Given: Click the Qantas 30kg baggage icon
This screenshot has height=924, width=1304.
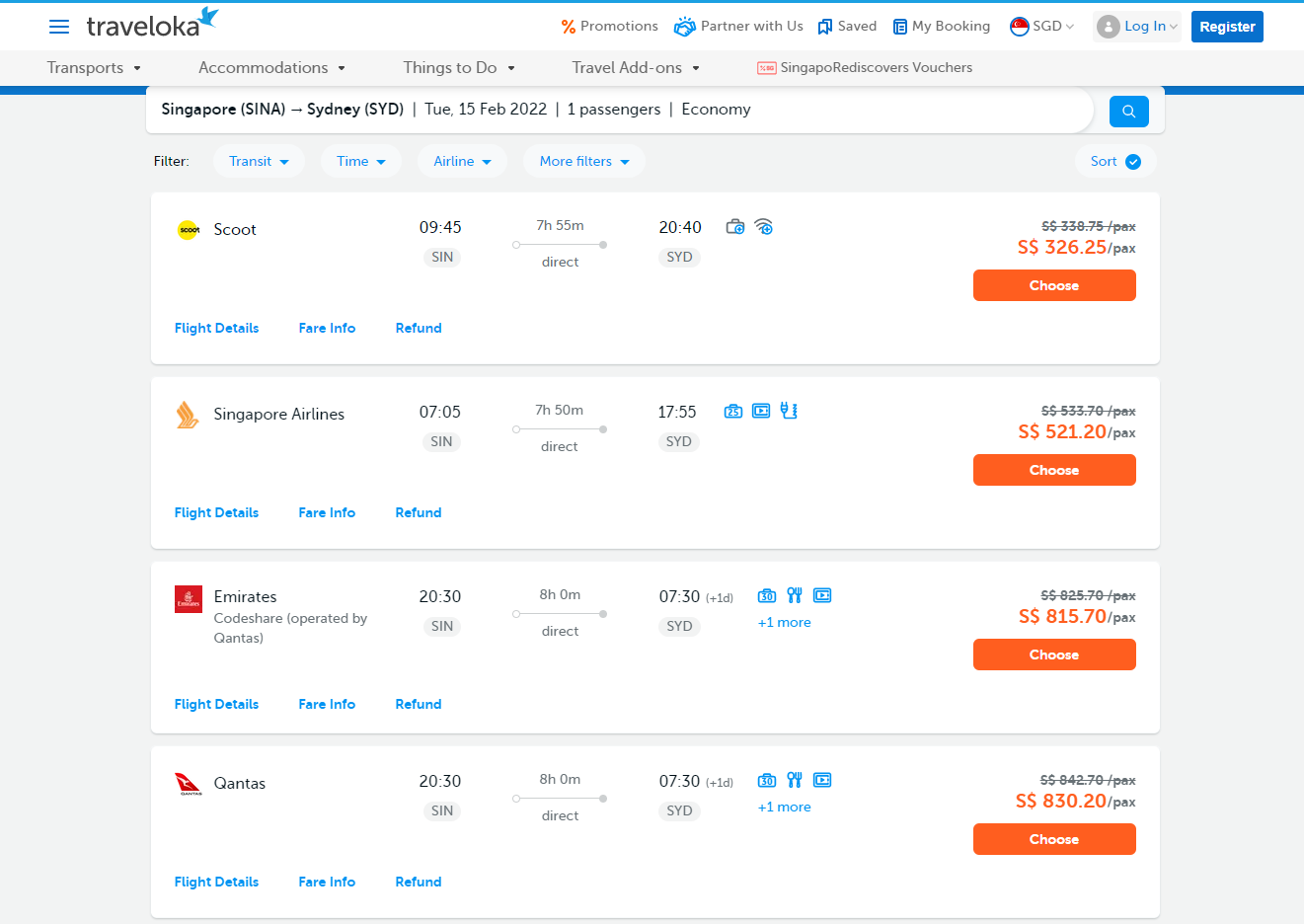Looking at the screenshot, I should point(767,780).
